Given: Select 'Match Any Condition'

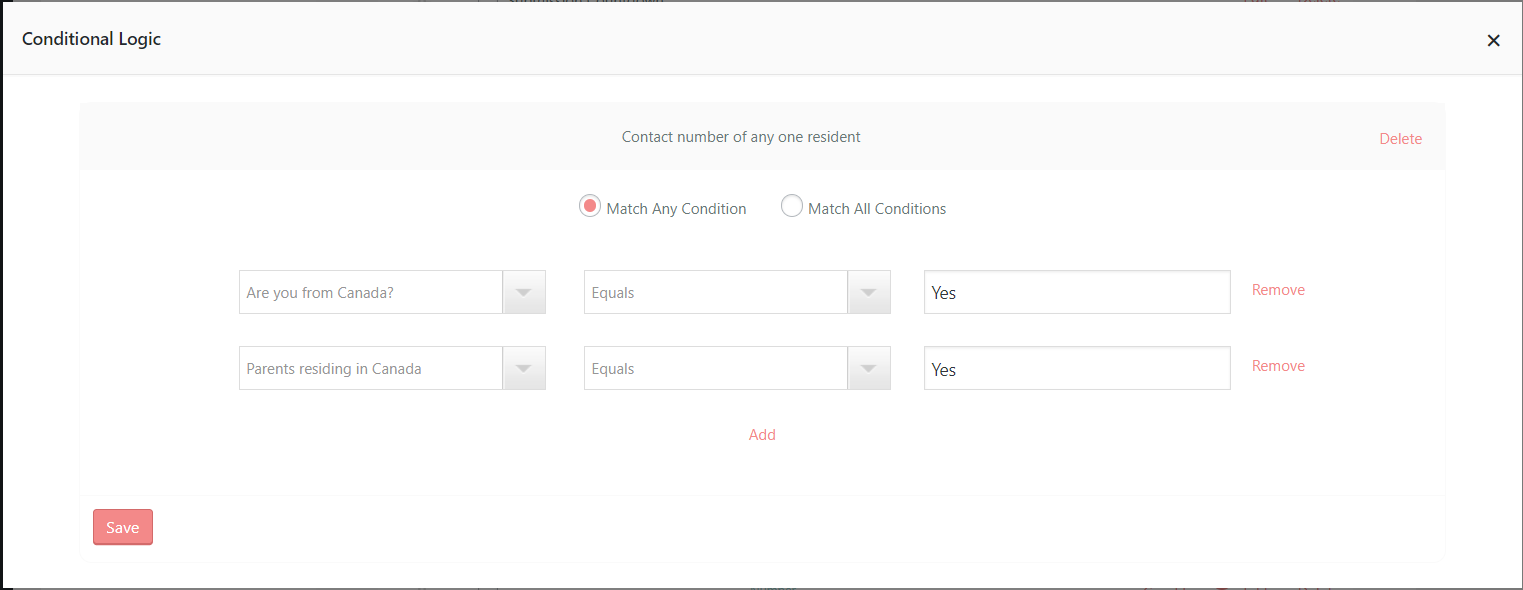Looking at the screenshot, I should [x=589, y=205].
